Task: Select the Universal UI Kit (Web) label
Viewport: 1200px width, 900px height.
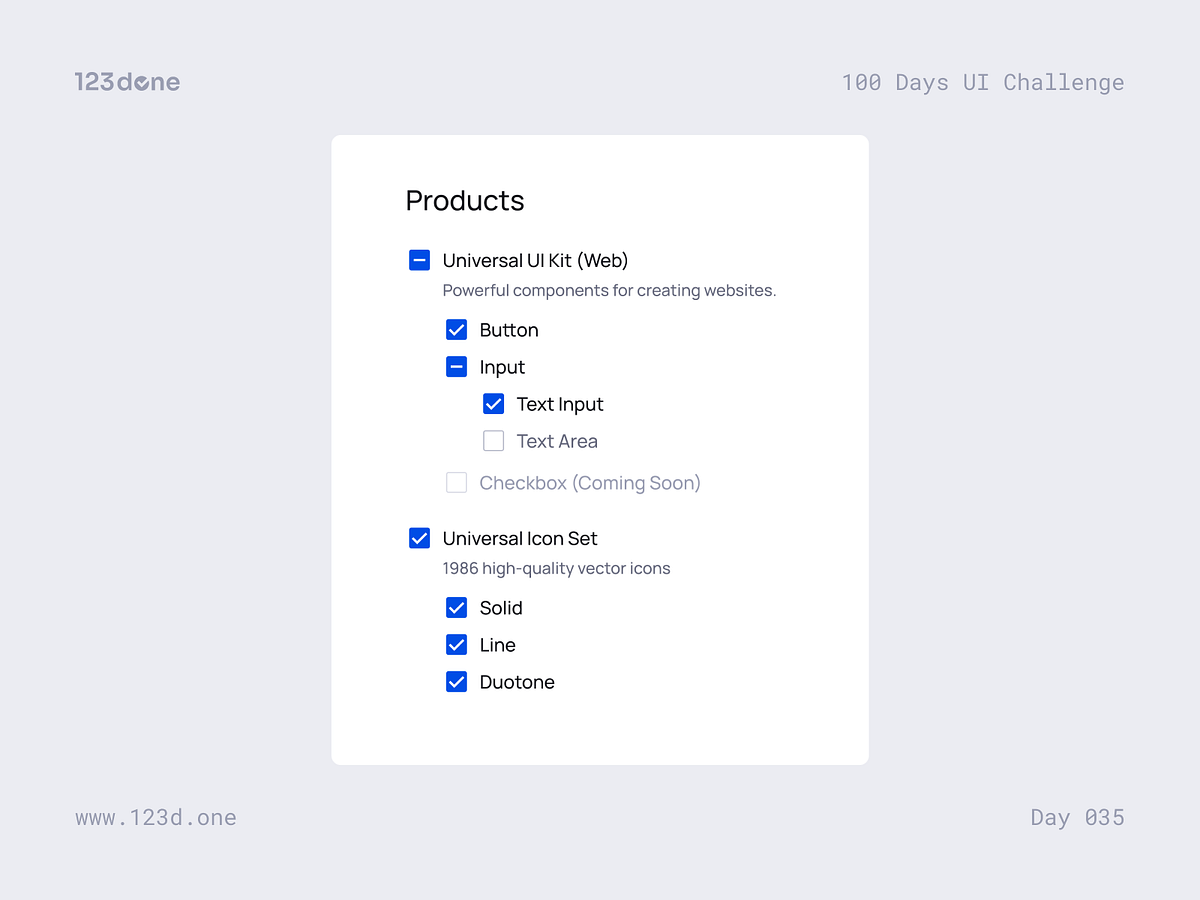Action: [536, 260]
